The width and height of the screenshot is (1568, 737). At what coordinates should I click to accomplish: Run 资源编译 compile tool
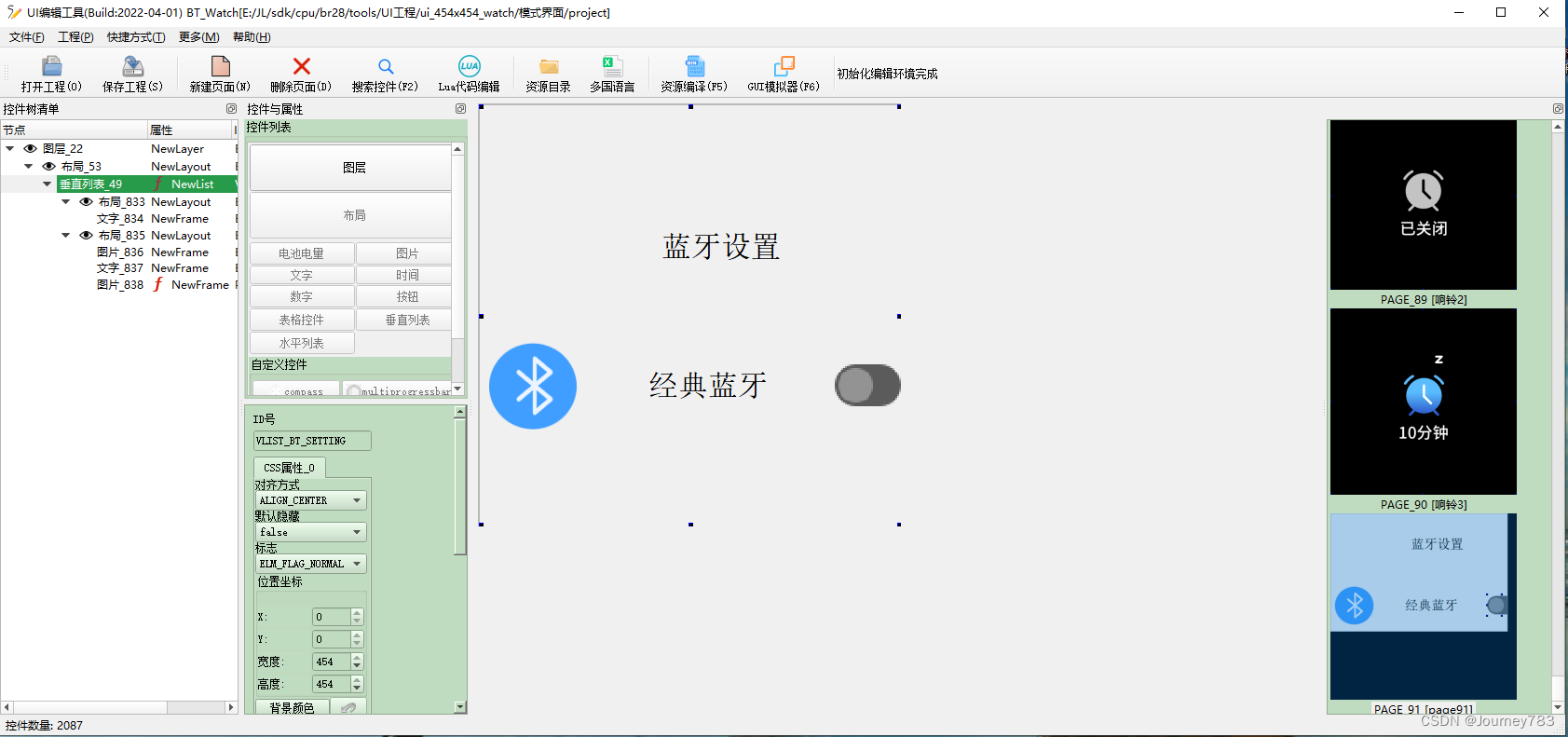(694, 74)
